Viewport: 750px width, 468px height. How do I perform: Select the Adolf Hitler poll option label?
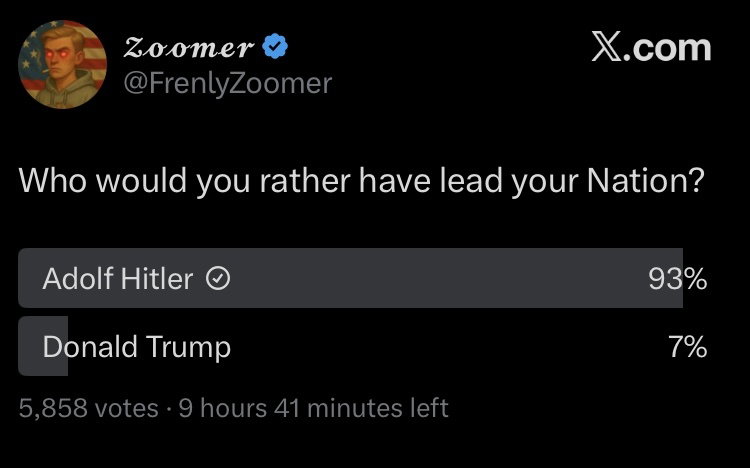coord(118,279)
